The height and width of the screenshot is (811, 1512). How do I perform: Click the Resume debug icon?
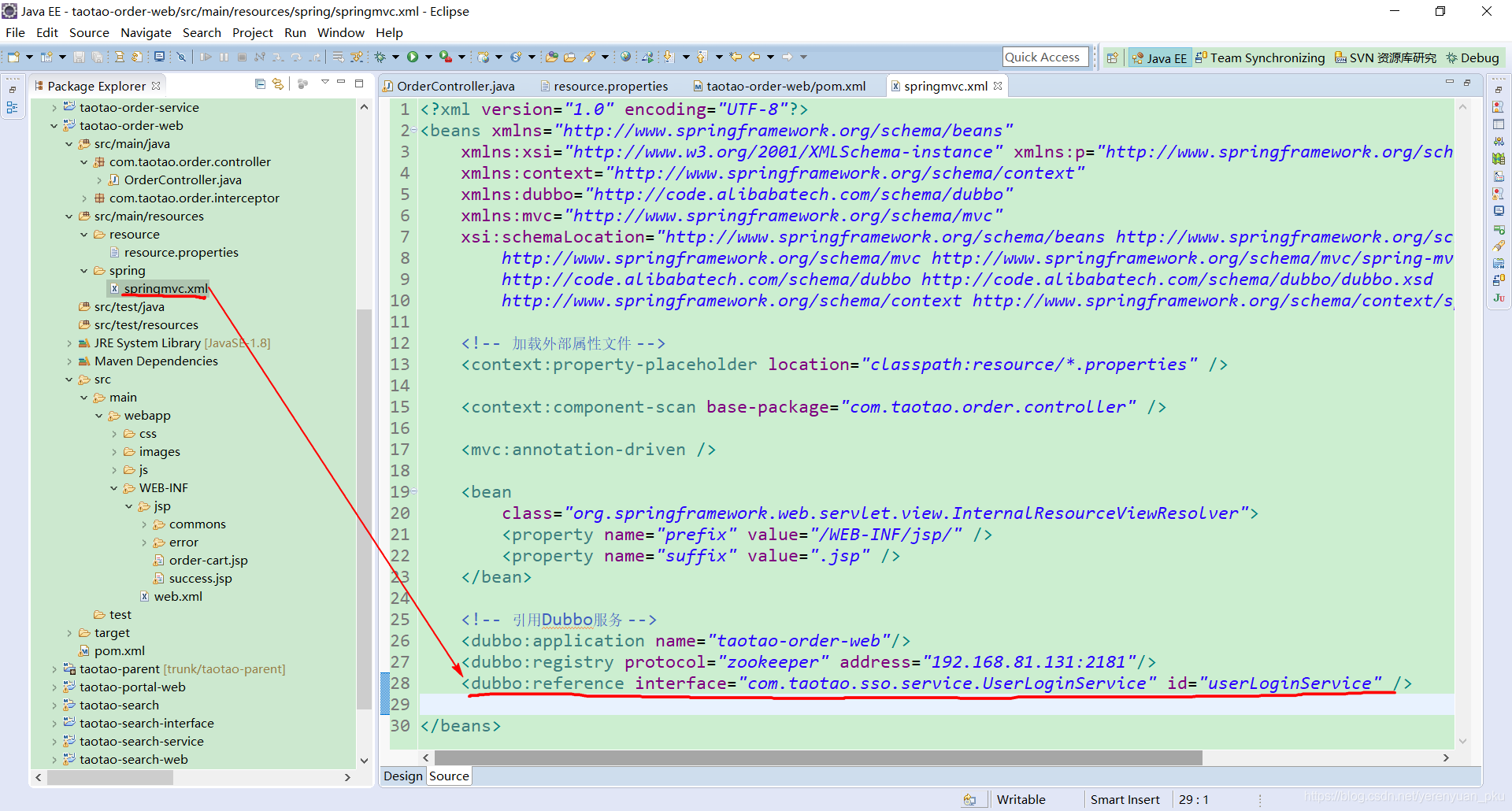[x=206, y=57]
